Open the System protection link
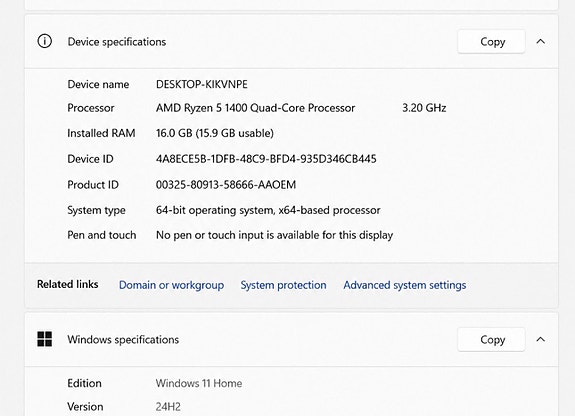Image resolution: width=575 pixels, height=416 pixels. click(283, 285)
